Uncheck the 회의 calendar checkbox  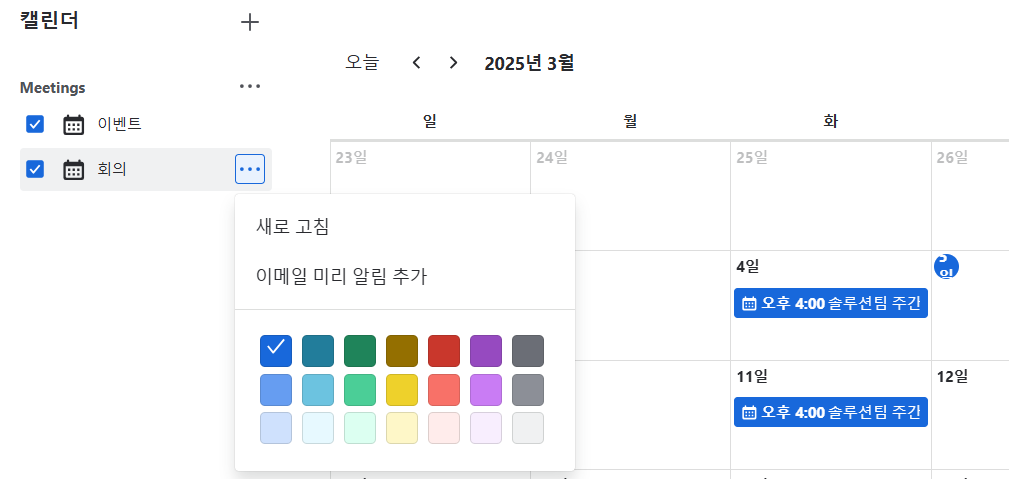[35, 169]
